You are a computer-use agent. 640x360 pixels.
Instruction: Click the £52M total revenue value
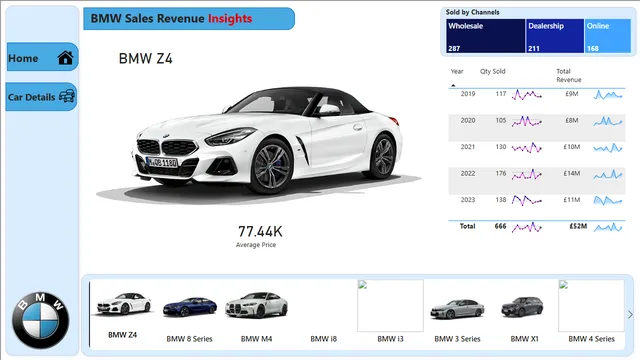point(578,226)
